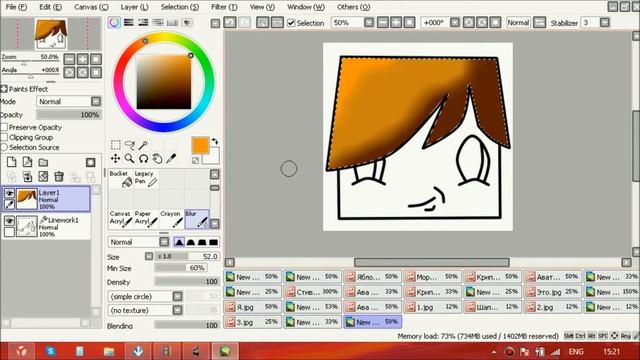Screen dimensions: 640x360
Task: Select the Lasso tool
Action: (129, 145)
